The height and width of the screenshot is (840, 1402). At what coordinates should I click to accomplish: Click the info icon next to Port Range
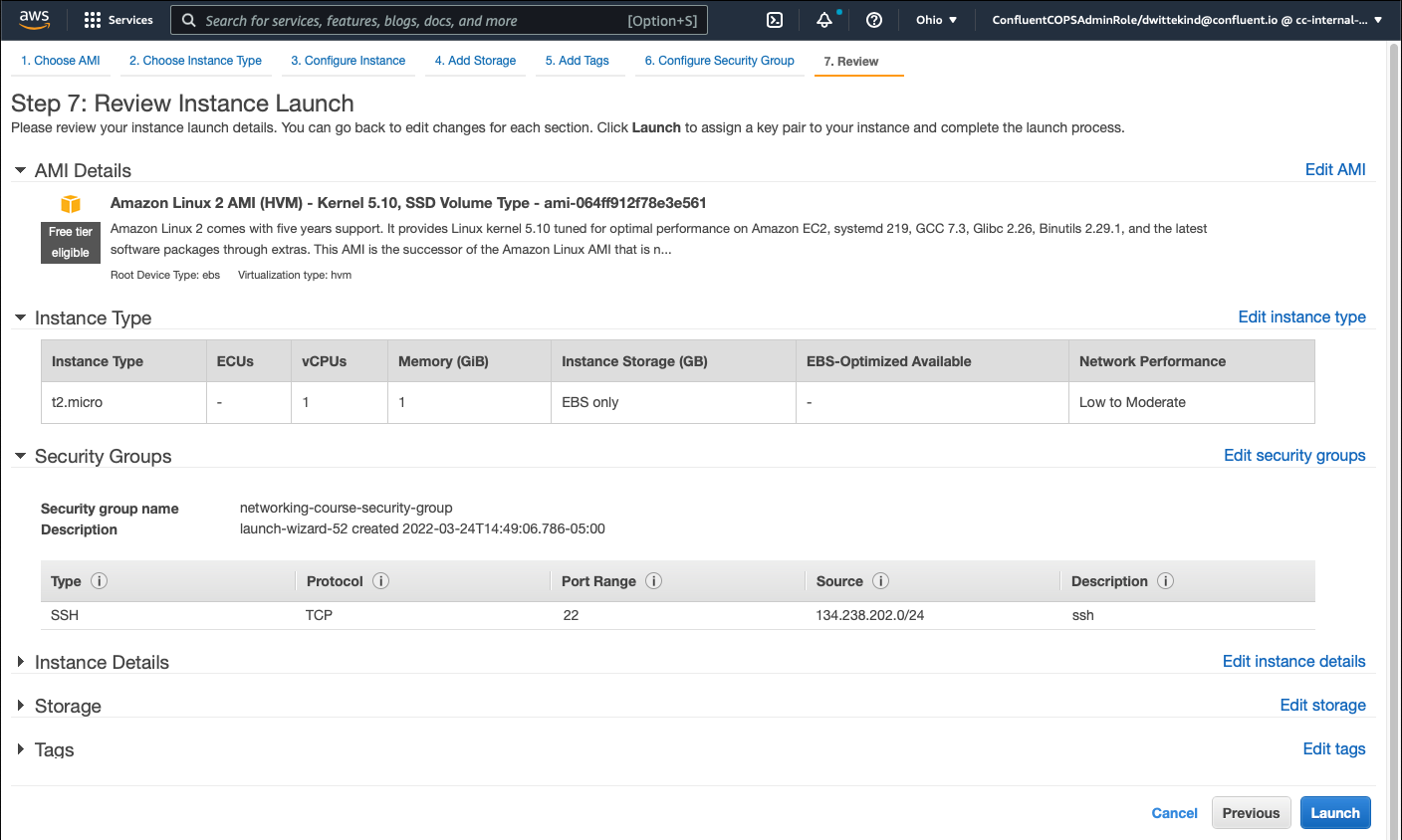point(653,581)
